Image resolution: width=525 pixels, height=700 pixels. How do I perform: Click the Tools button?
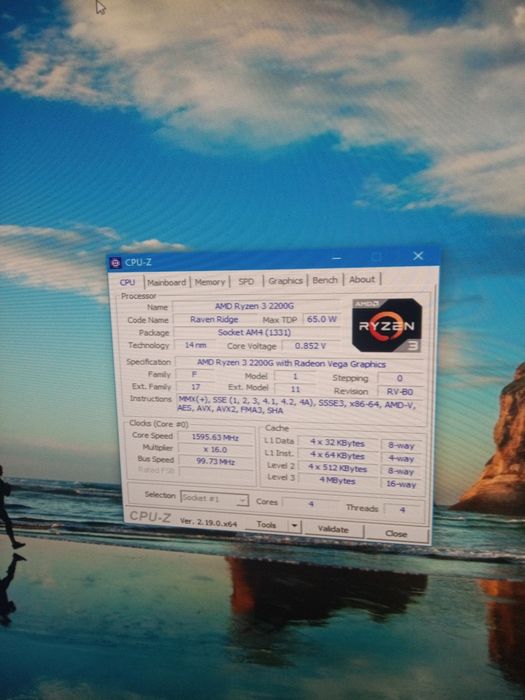click(267, 525)
